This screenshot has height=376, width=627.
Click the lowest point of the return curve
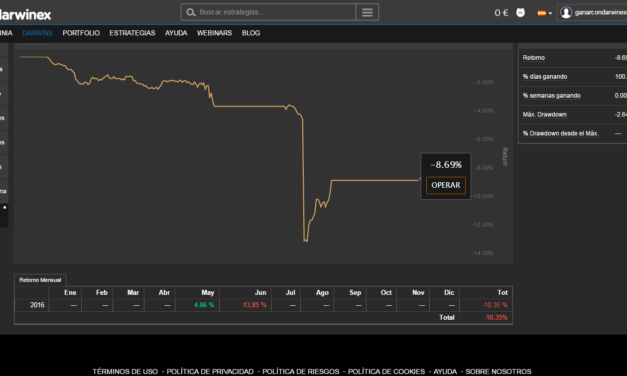pyautogui.click(x=306, y=241)
